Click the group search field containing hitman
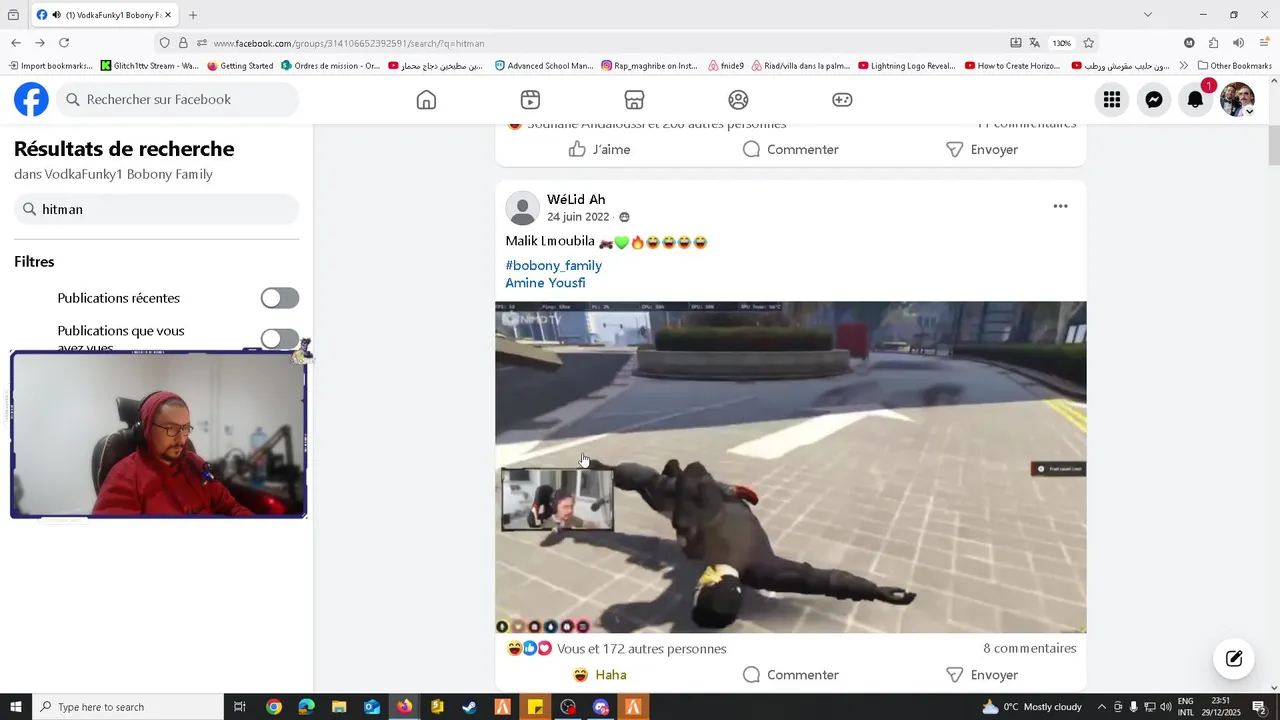The image size is (1280, 720). click(x=157, y=209)
